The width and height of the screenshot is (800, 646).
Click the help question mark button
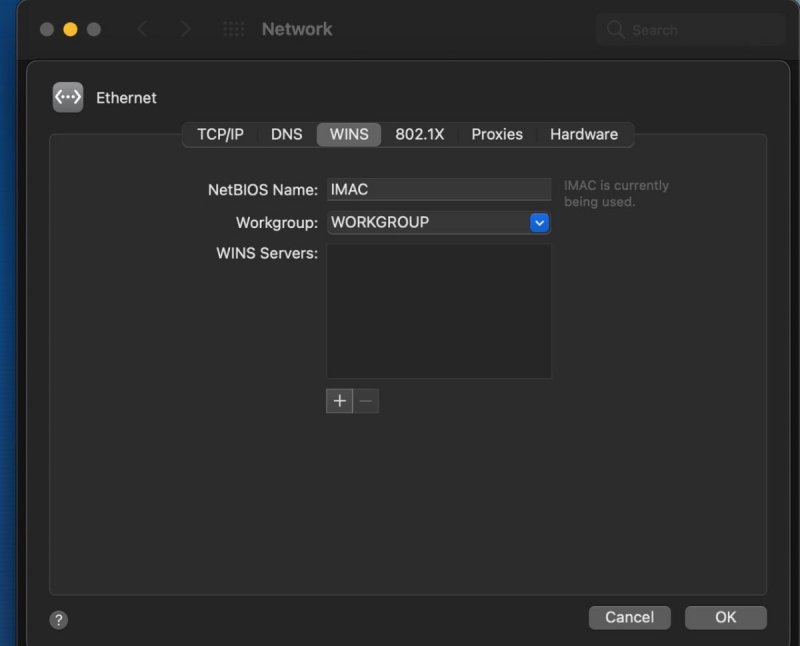click(59, 619)
